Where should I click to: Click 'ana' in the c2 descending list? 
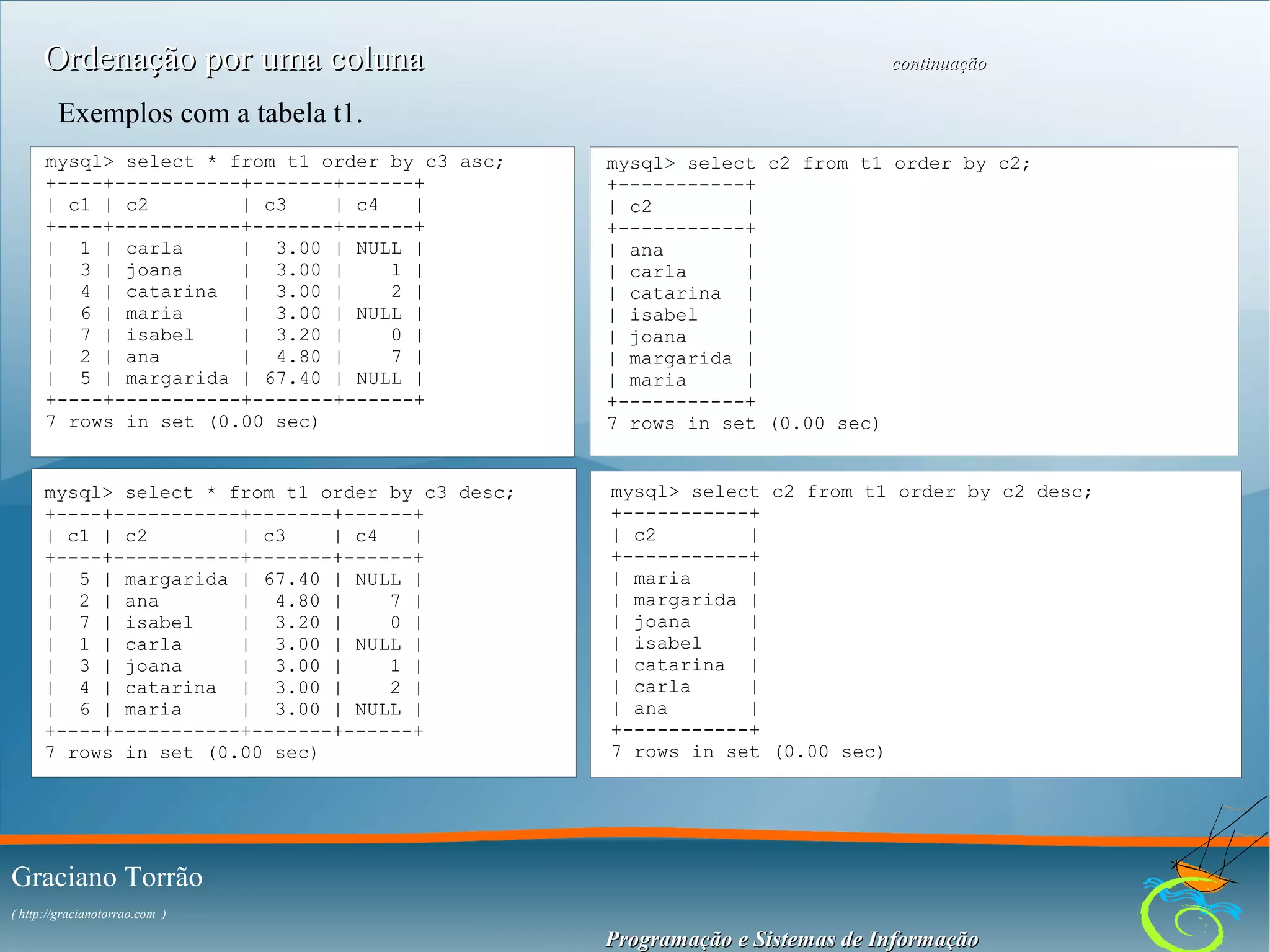651,709
